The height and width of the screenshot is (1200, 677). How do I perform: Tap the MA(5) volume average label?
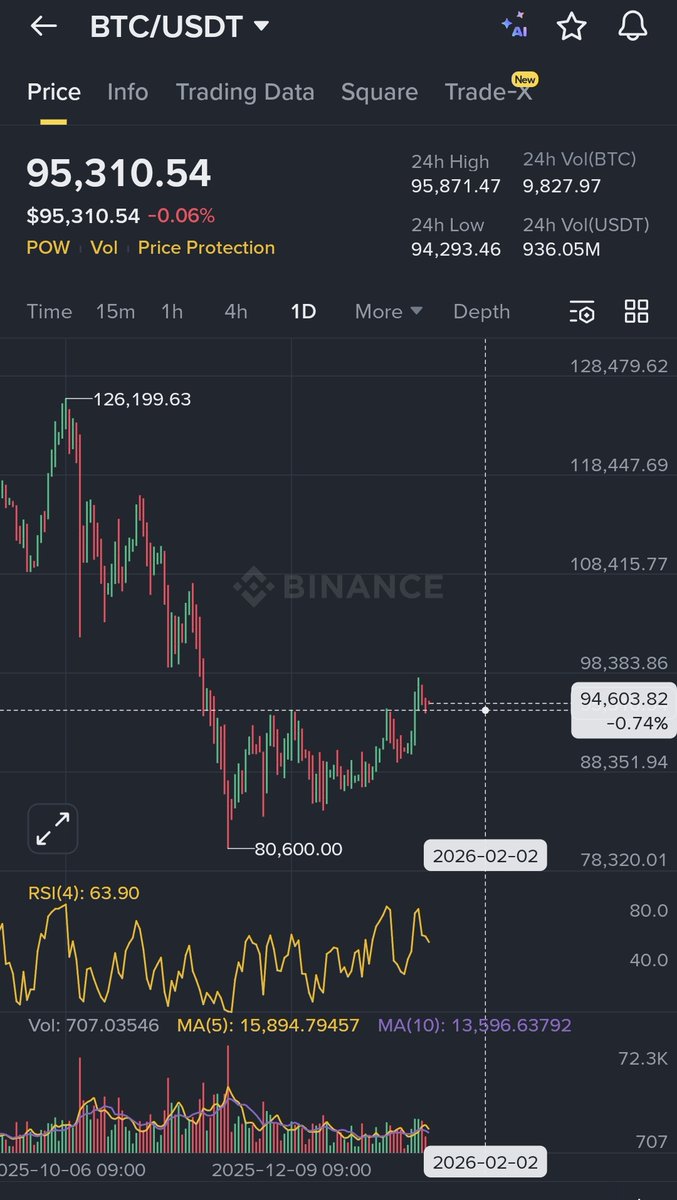point(266,1026)
